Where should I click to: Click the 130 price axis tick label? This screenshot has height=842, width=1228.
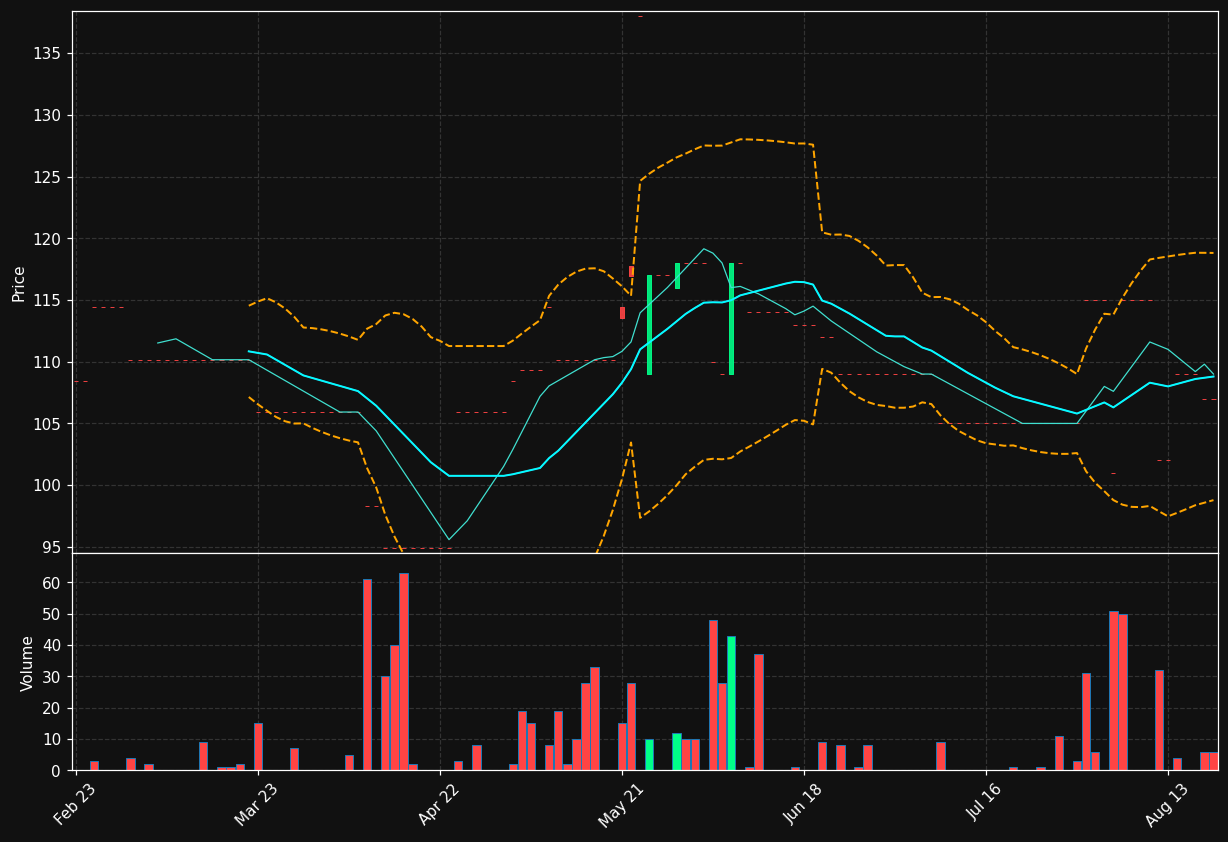click(48, 116)
